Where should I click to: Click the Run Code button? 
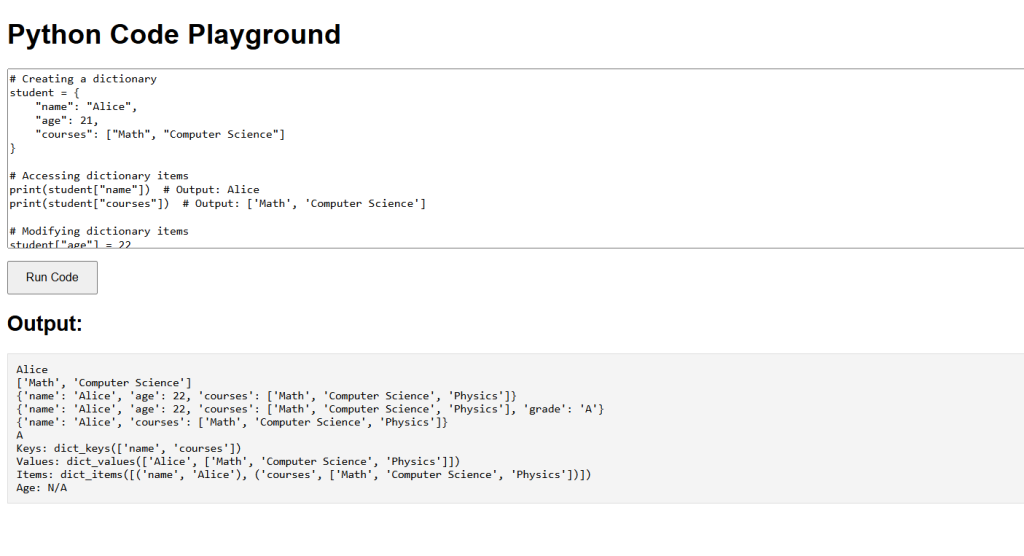tap(52, 278)
